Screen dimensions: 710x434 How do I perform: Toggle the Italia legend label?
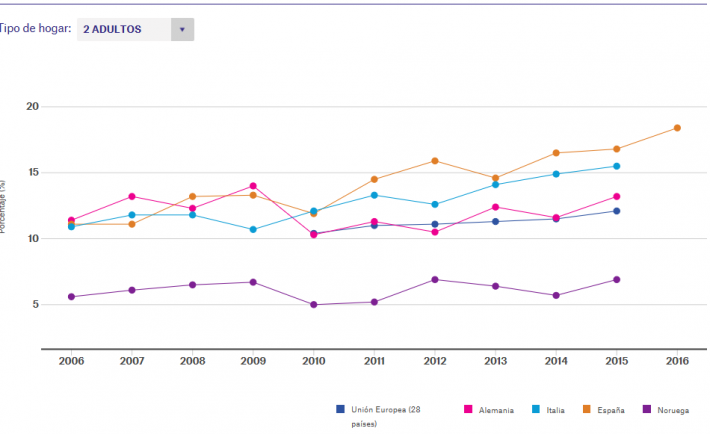557,410
